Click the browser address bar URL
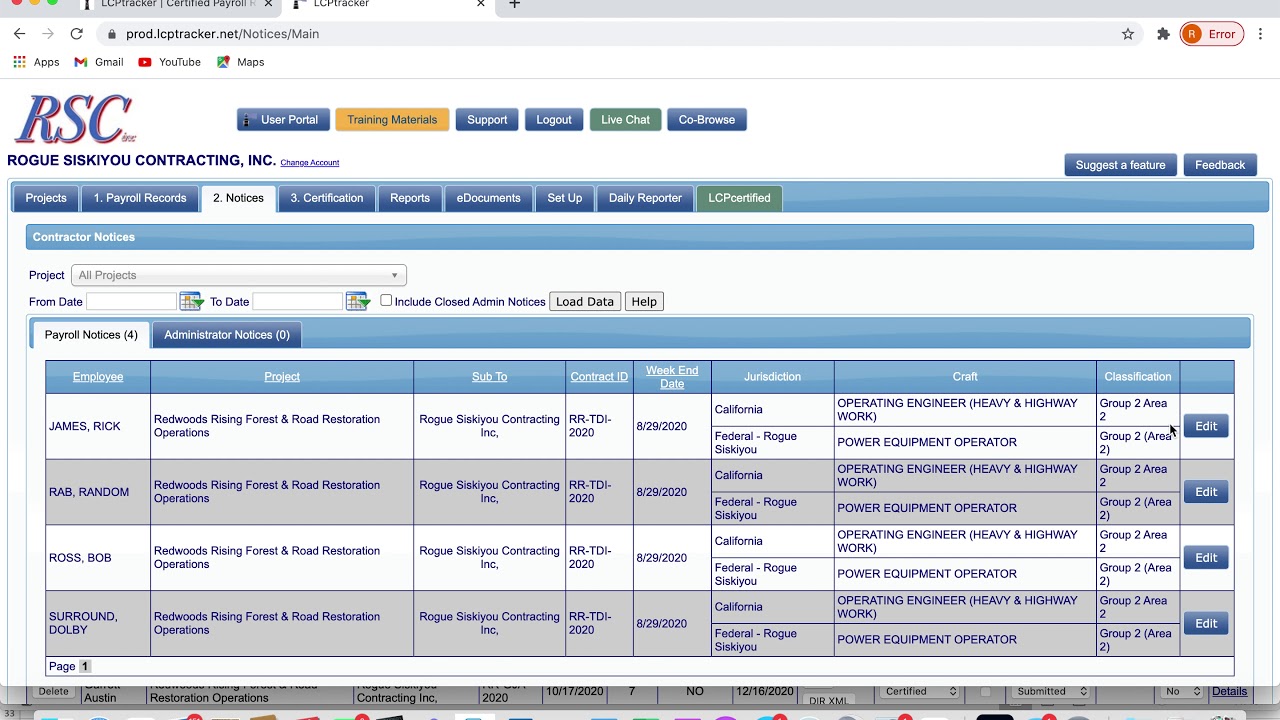This screenshot has height=720, width=1280. click(x=222, y=34)
